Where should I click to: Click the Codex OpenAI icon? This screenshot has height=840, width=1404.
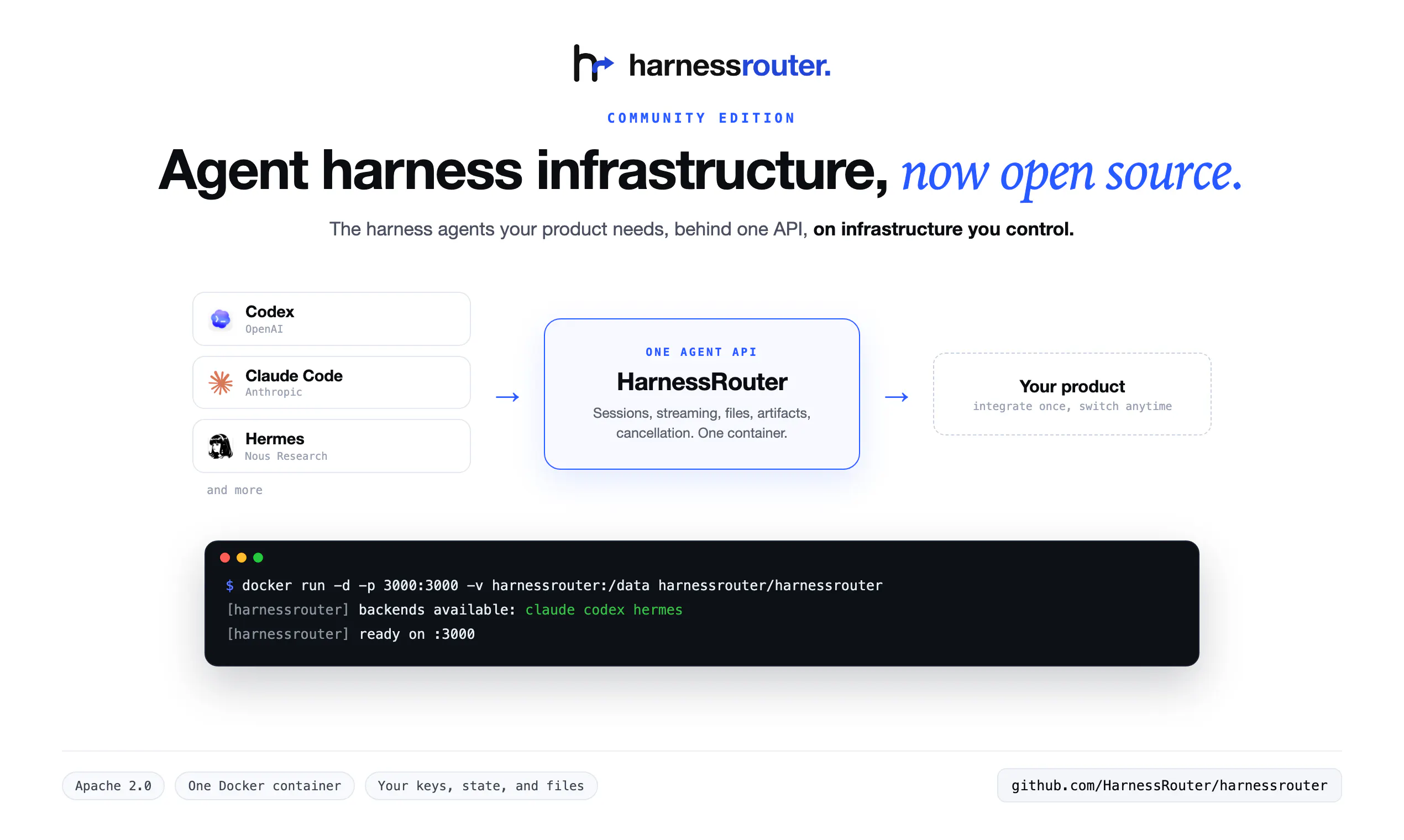click(220, 319)
